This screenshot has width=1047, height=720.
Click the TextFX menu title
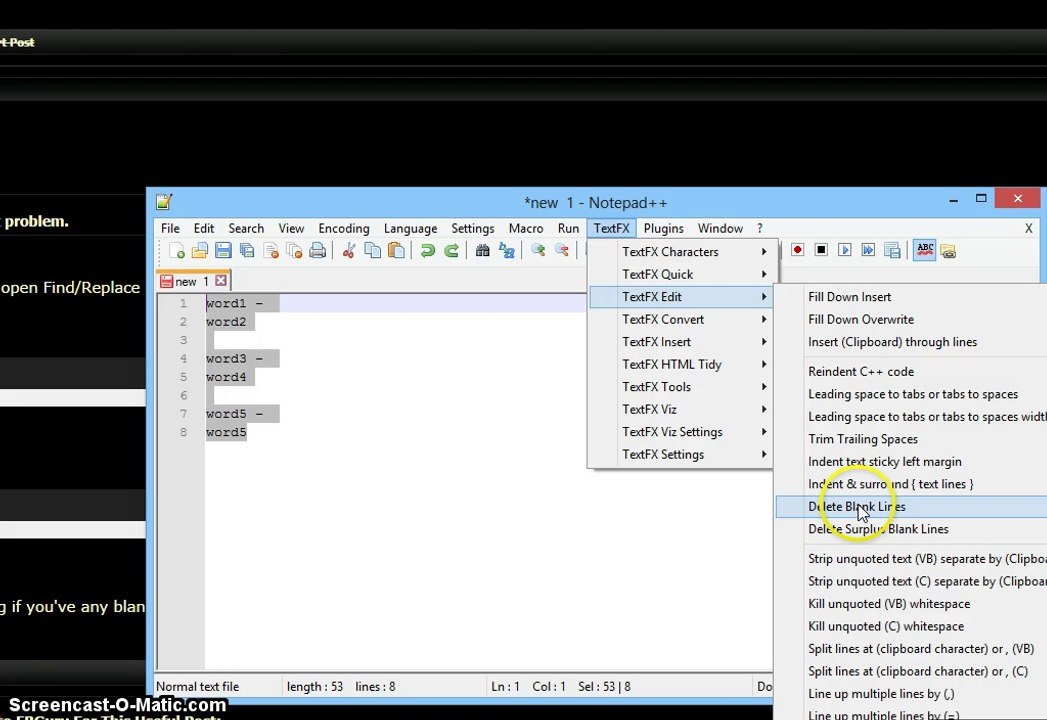612,228
